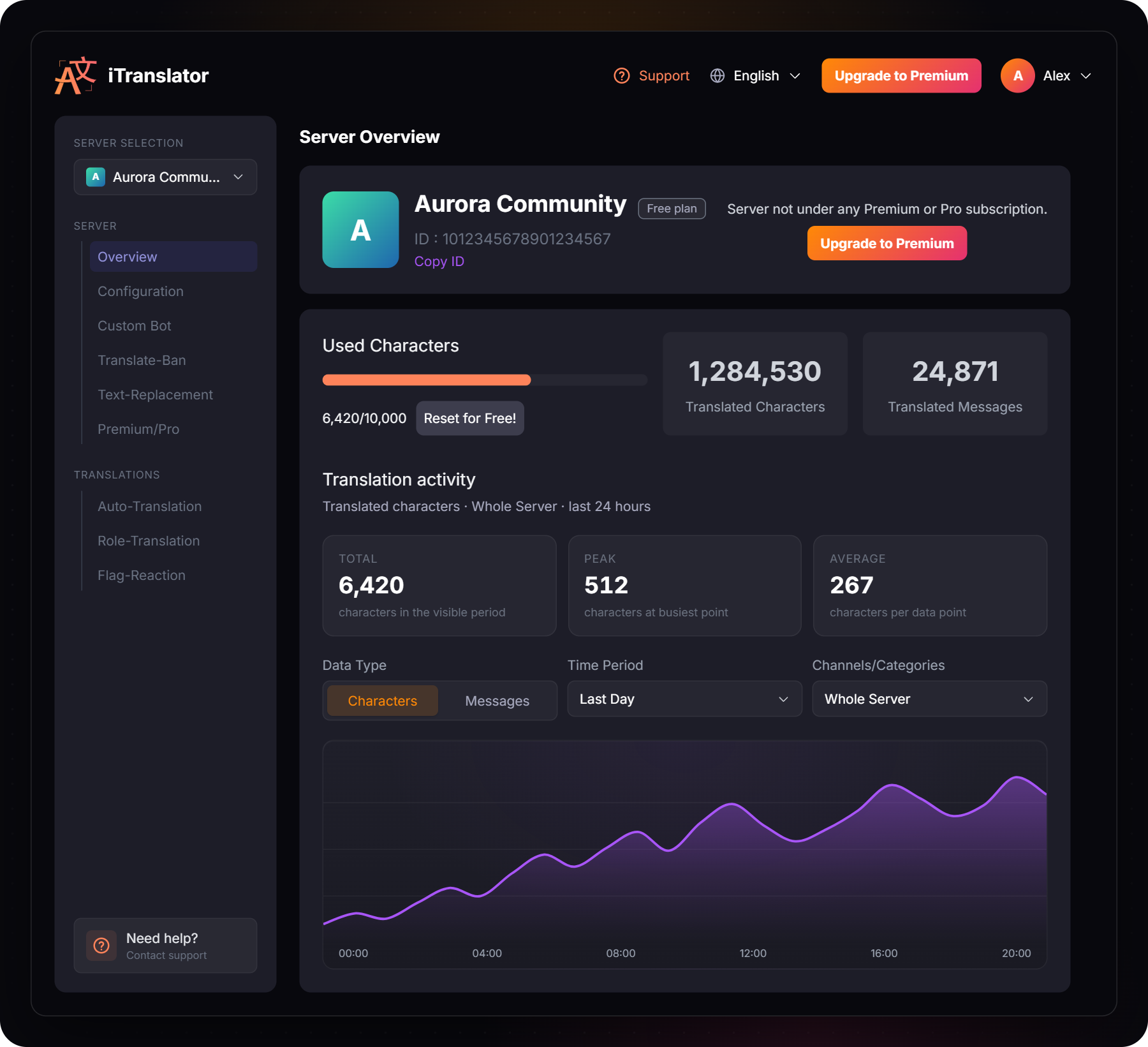Viewport: 1148px width, 1047px height.
Task: Click Alex's round avatar icon
Action: (1017, 76)
